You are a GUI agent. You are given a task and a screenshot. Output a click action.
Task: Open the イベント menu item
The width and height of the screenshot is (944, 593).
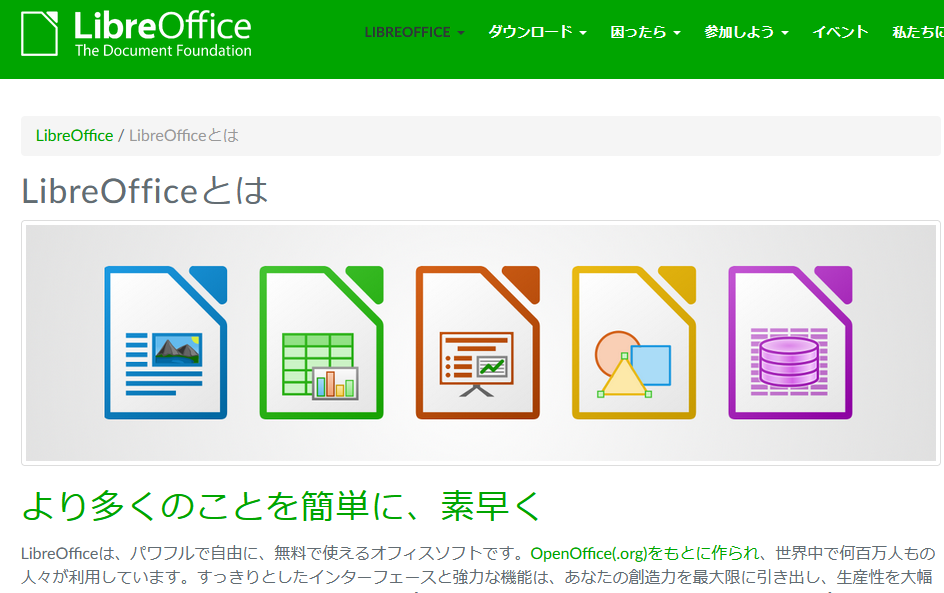coord(840,32)
